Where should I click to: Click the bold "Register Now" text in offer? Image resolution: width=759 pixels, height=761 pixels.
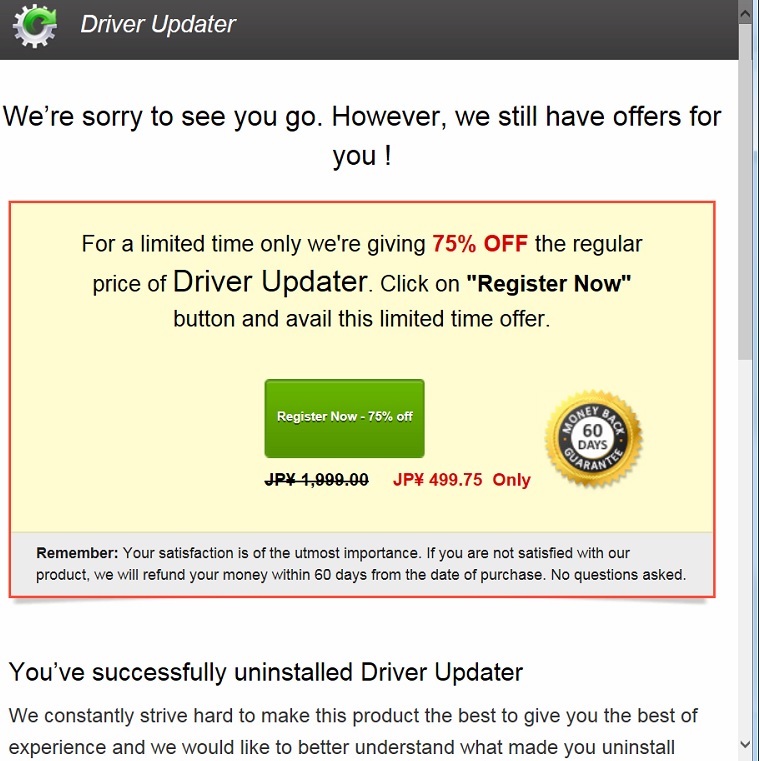(x=548, y=283)
